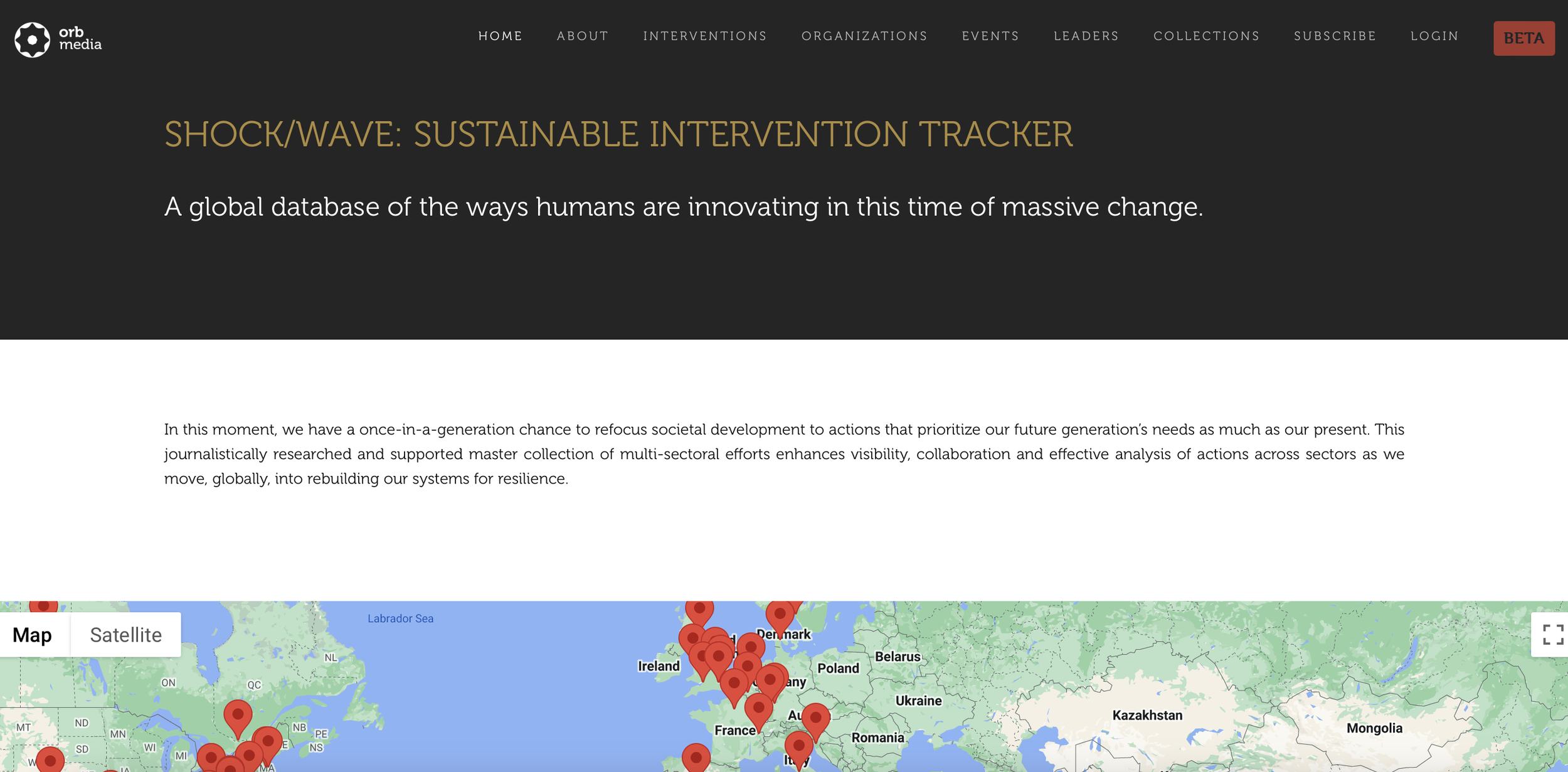This screenshot has width=1568, height=772.
Task: Go to the About page
Action: 582,36
